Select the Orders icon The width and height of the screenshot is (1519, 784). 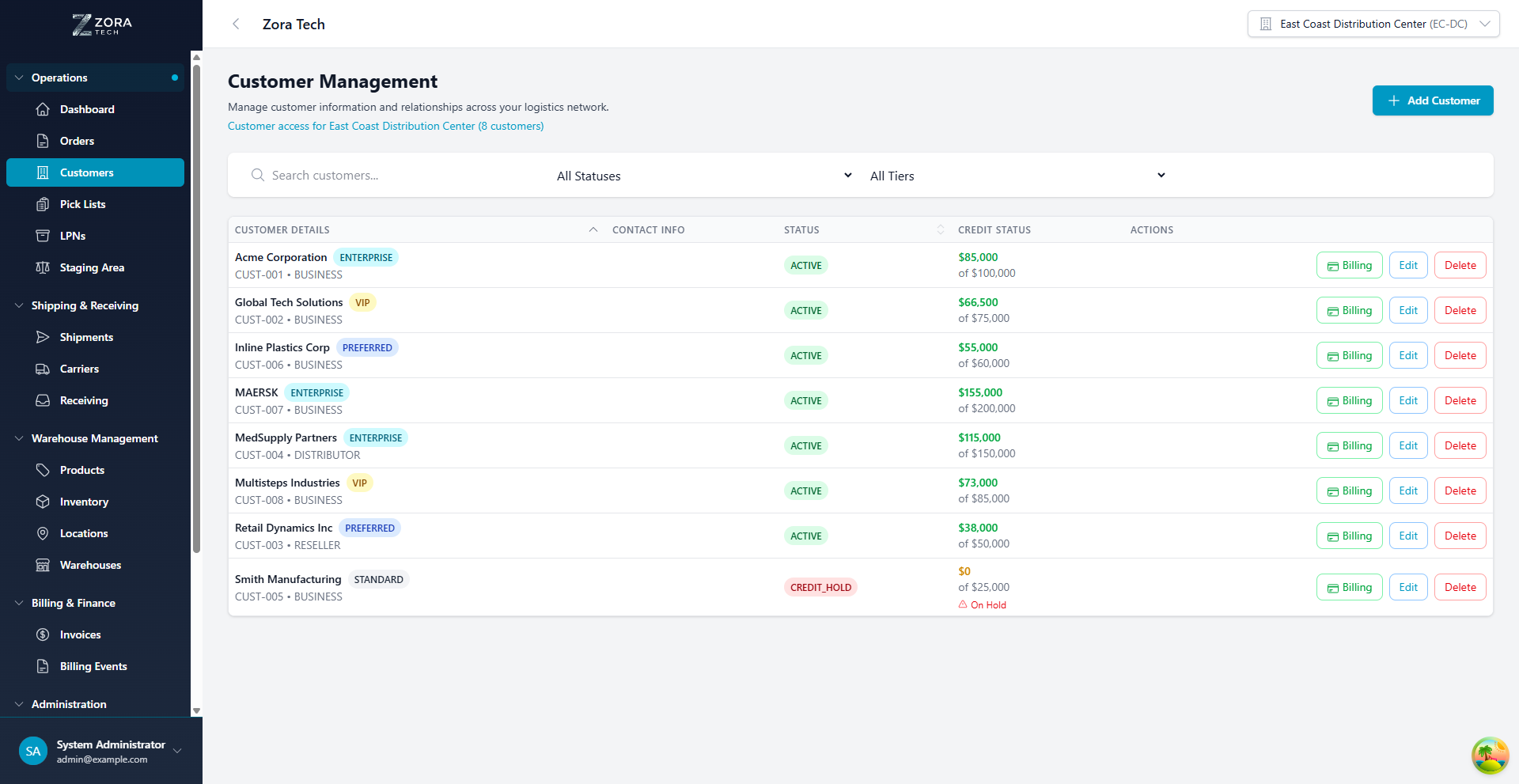tap(44, 141)
